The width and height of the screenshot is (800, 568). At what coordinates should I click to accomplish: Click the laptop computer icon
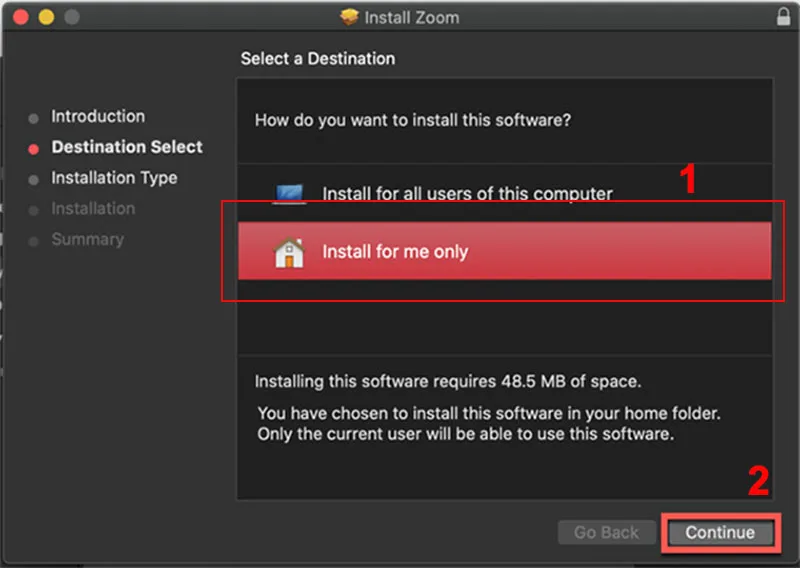click(289, 194)
